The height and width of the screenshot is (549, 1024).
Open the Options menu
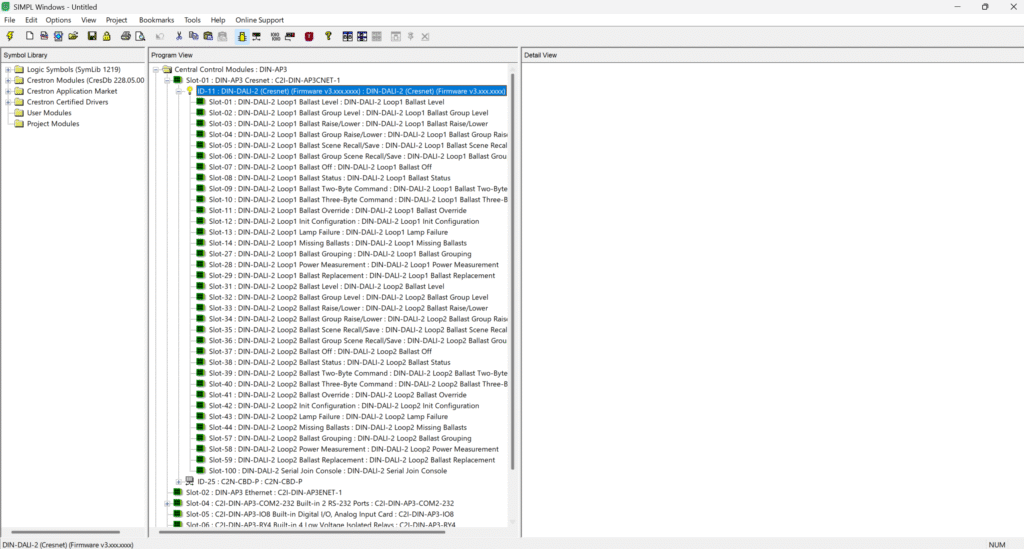[x=58, y=20]
